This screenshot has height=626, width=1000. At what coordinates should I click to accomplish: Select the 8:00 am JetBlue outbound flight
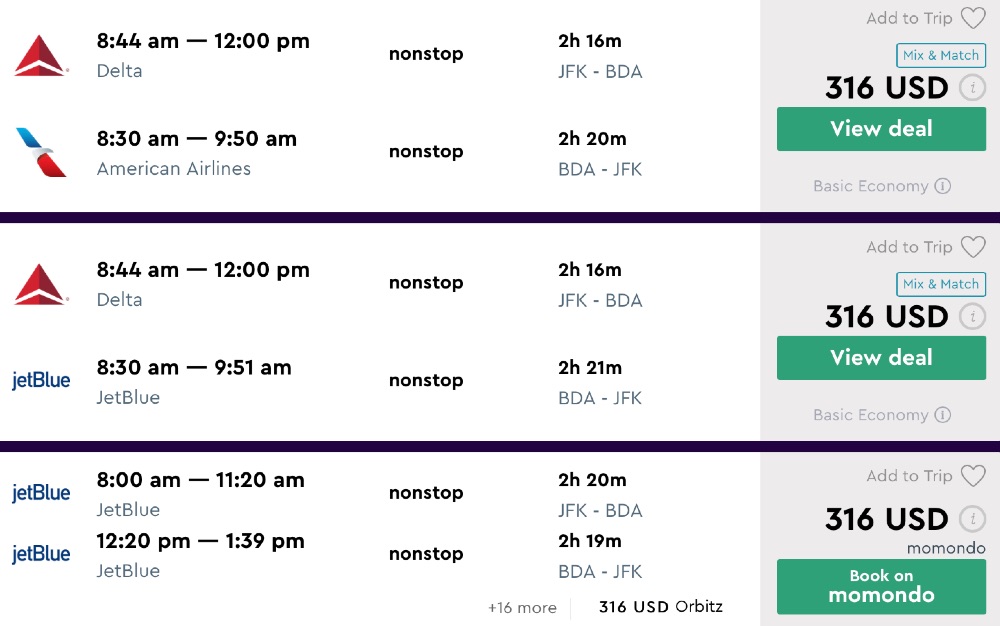point(200,481)
